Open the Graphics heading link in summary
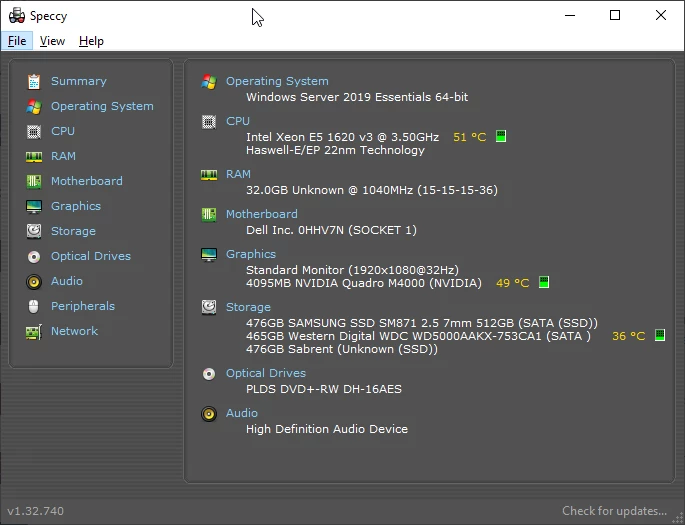 click(x=251, y=254)
